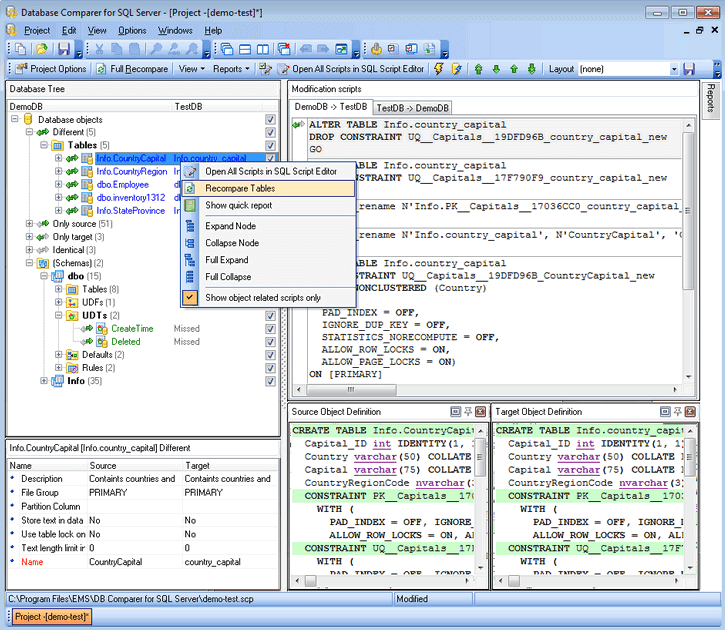Switch to the TestDB -> DemoDB tab
725x630 pixels.
tap(412, 108)
